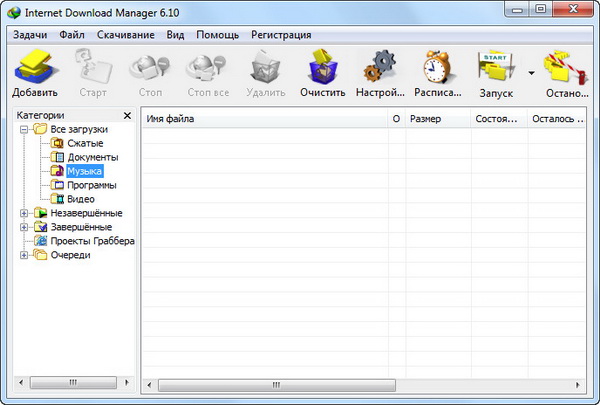This screenshot has height=405, width=600.
Task: Select the Программы category
Action: (91, 185)
